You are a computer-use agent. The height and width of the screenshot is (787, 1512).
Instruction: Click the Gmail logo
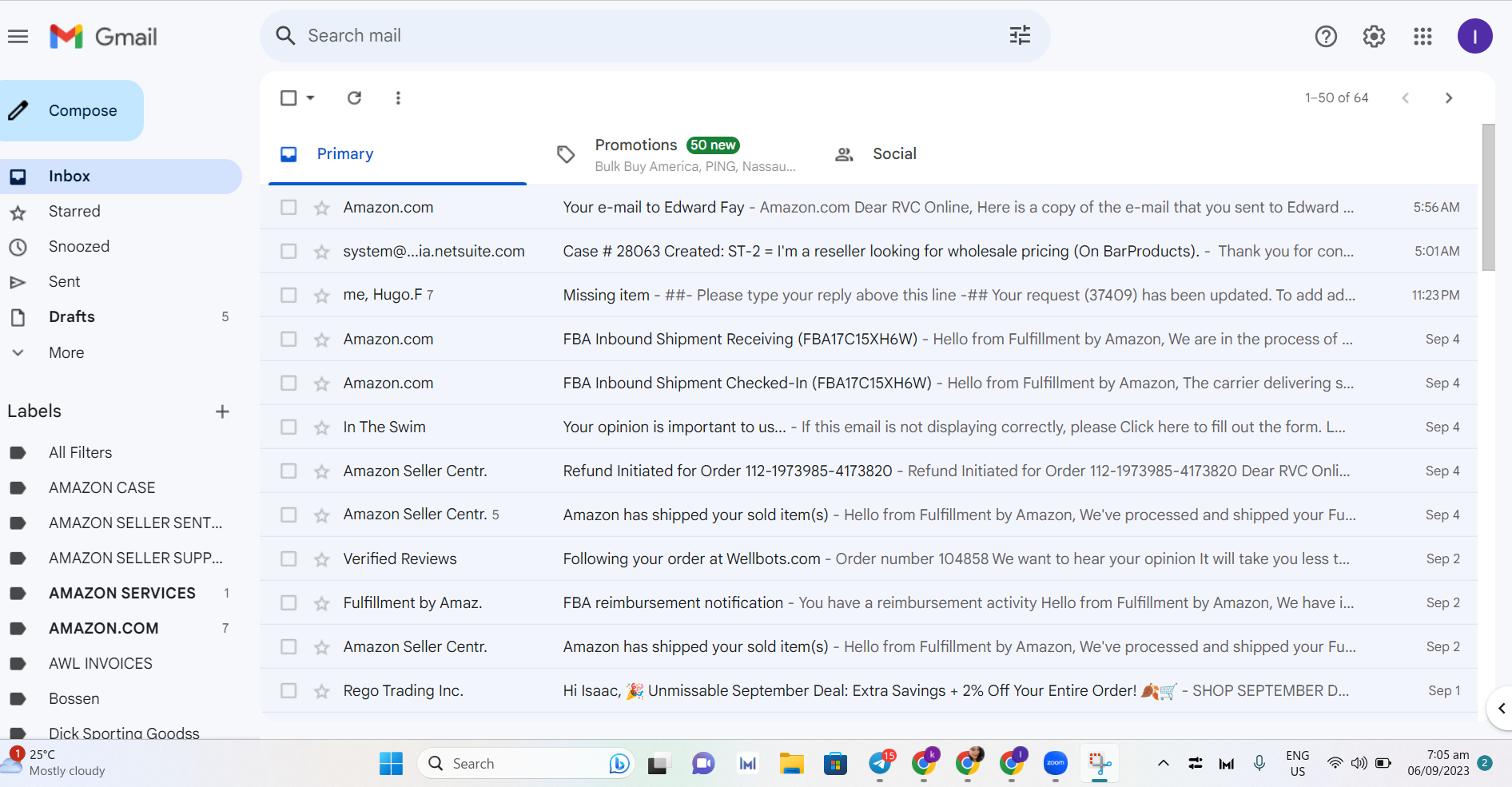pyautogui.click(x=103, y=37)
